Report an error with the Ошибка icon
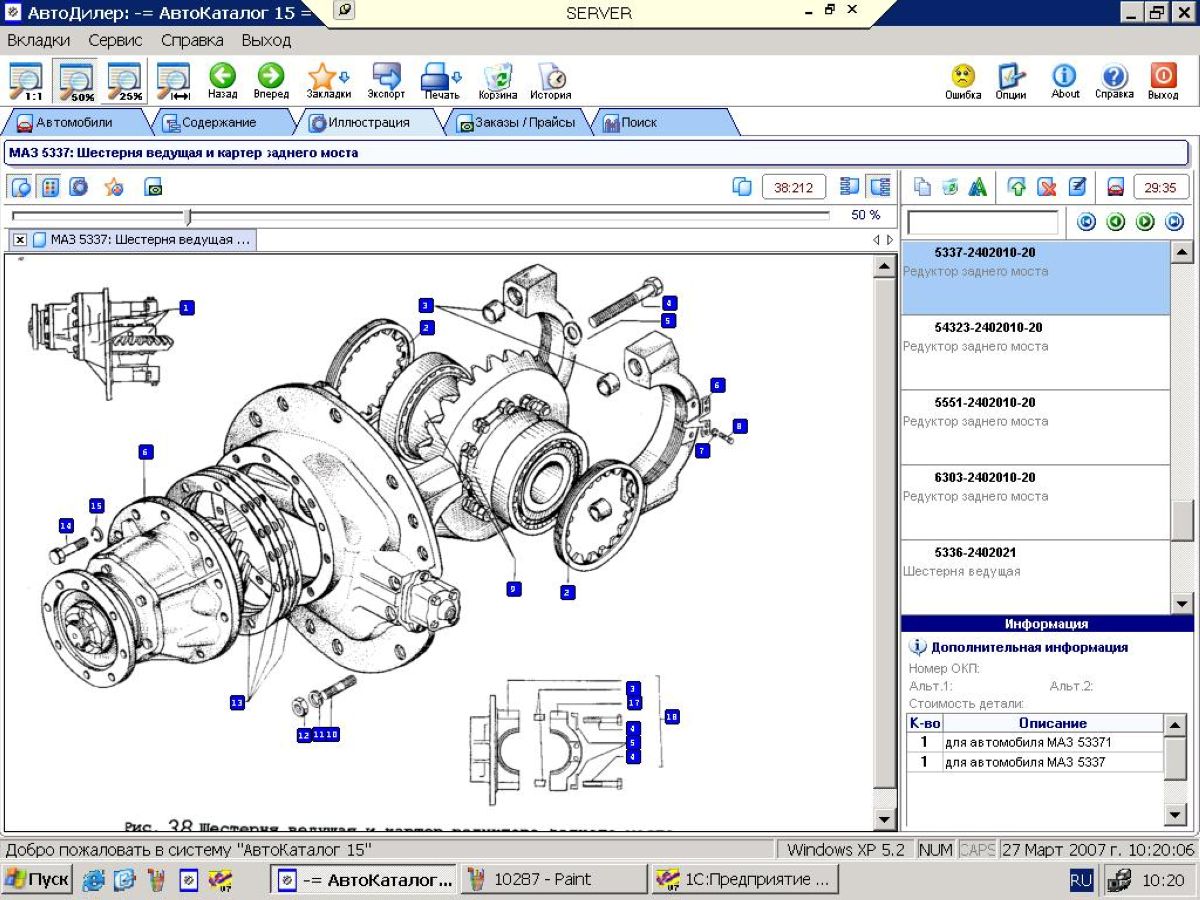The image size is (1200, 900). (x=963, y=82)
